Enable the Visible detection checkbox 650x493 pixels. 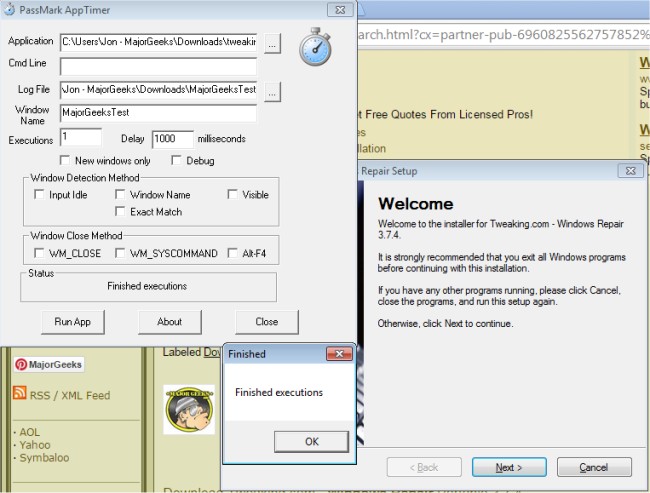click(233, 194)
